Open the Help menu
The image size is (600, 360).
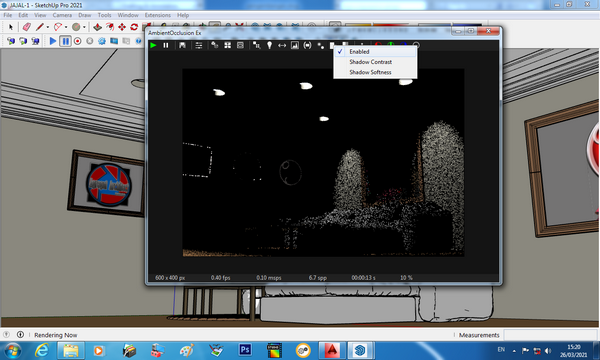[183, 15]
